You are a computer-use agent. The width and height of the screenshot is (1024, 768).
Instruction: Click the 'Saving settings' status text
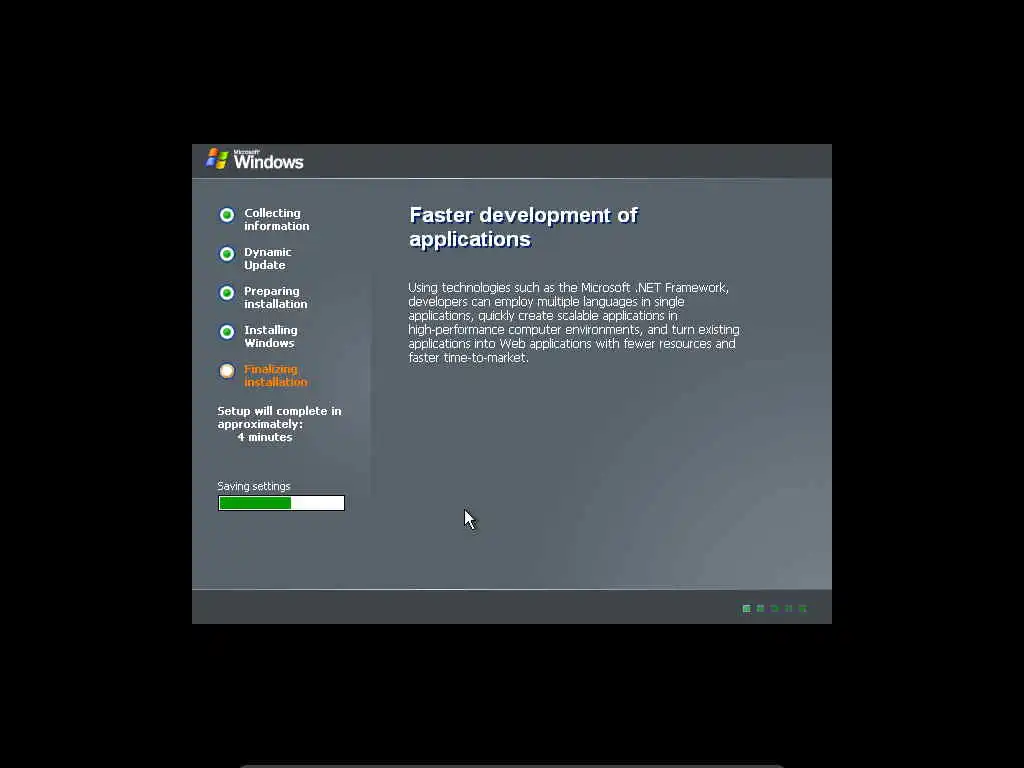[x=253, y=487]
